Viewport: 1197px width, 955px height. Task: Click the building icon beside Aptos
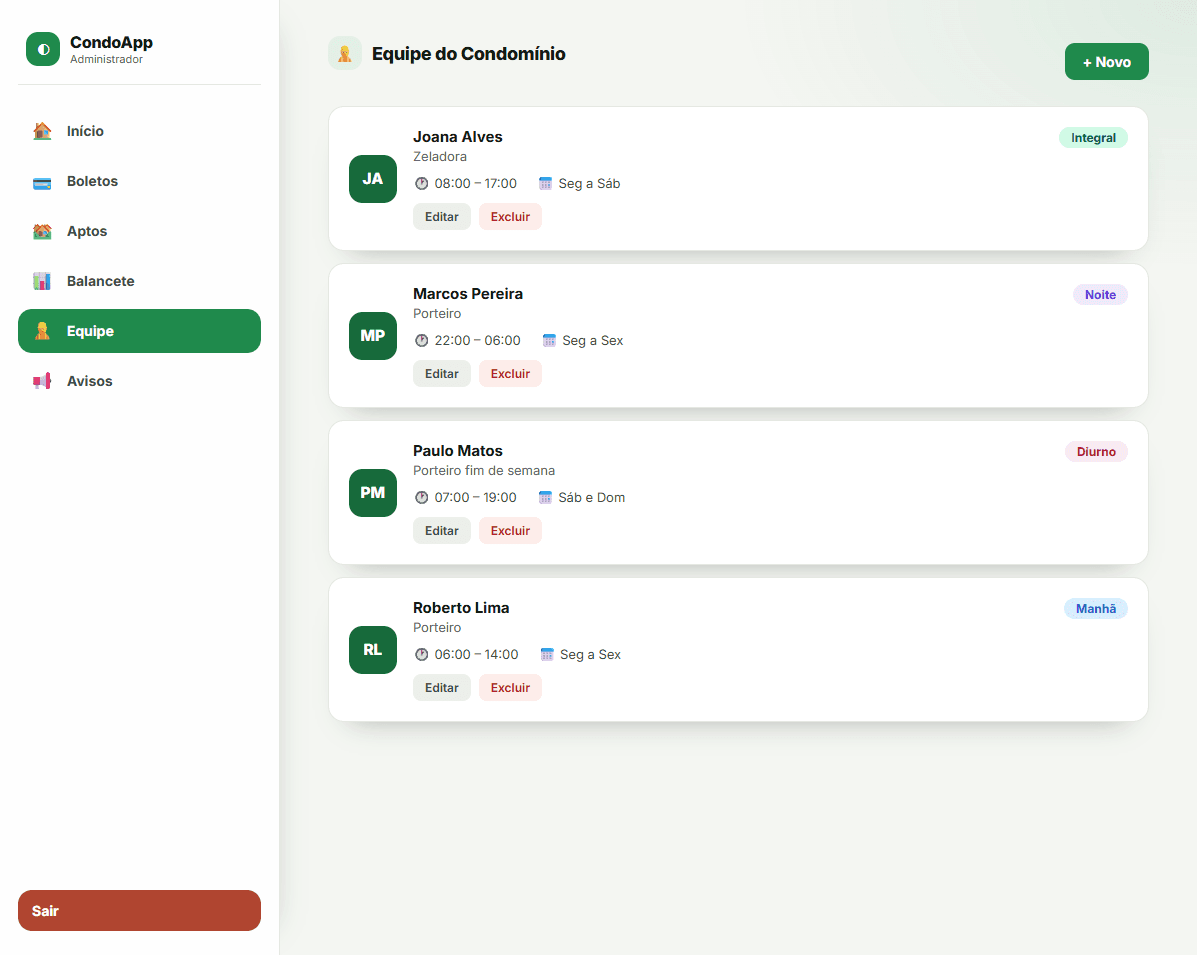(42, 231)
